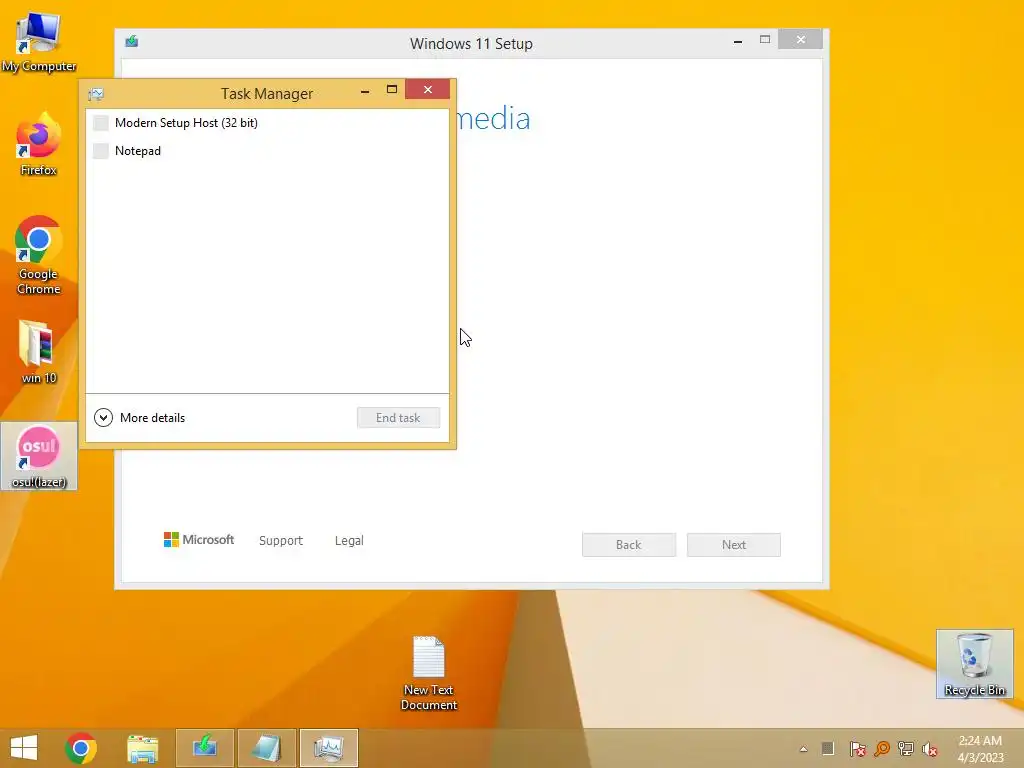Image resolution: width=1024 pixels, height=768 pixels.
Task: Select the osu!(lazer) desktop shortcut
Action: 39,456
